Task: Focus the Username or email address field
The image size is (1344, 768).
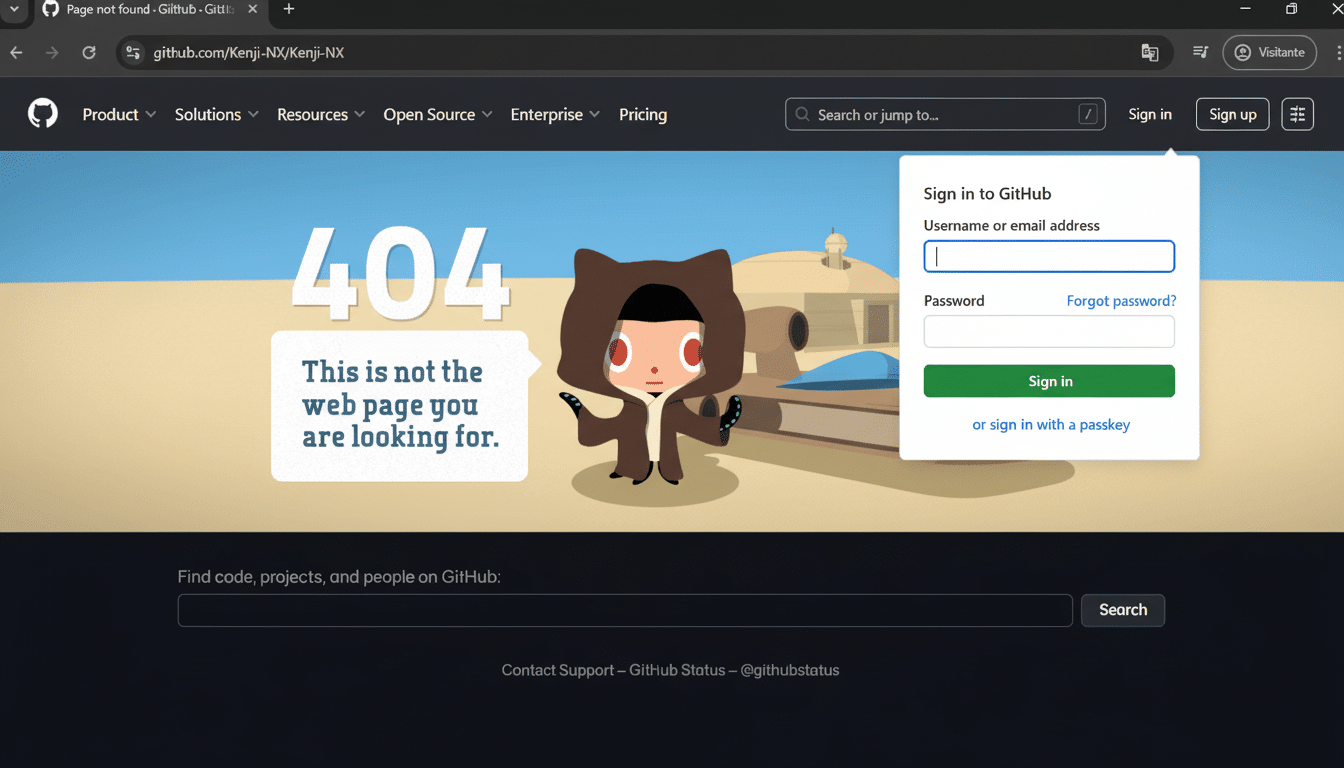Action: [1049, 256]
